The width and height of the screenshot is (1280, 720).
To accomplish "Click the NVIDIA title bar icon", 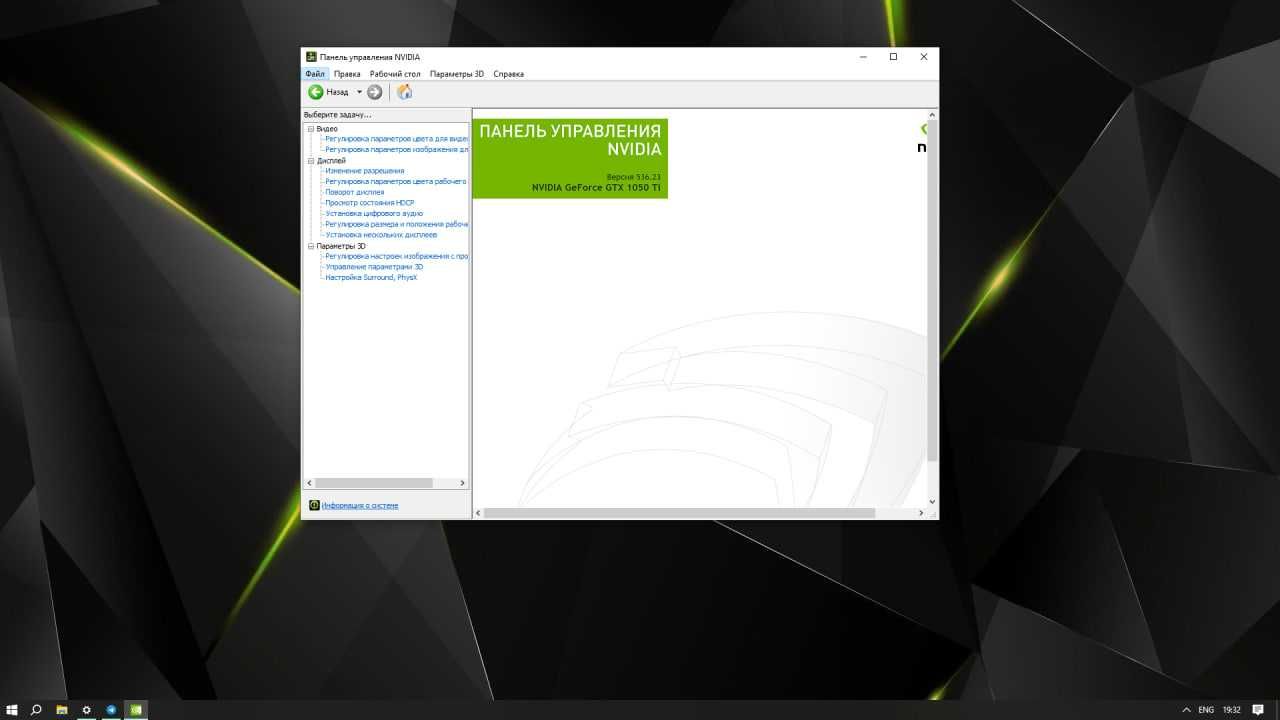I will click(312, 57).
